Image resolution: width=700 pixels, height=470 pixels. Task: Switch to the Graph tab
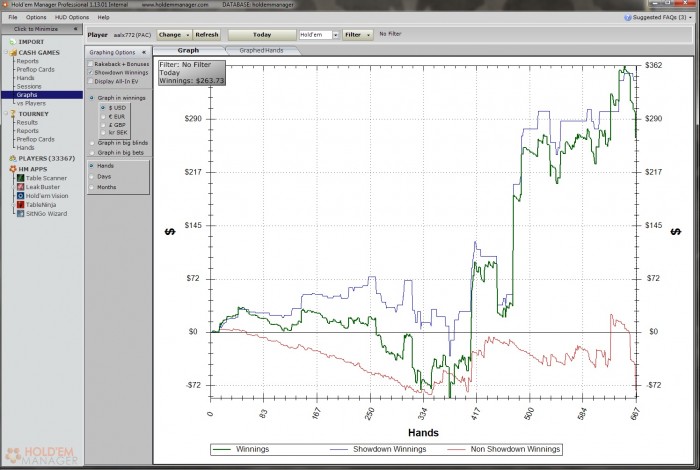[x=188, y=50]
